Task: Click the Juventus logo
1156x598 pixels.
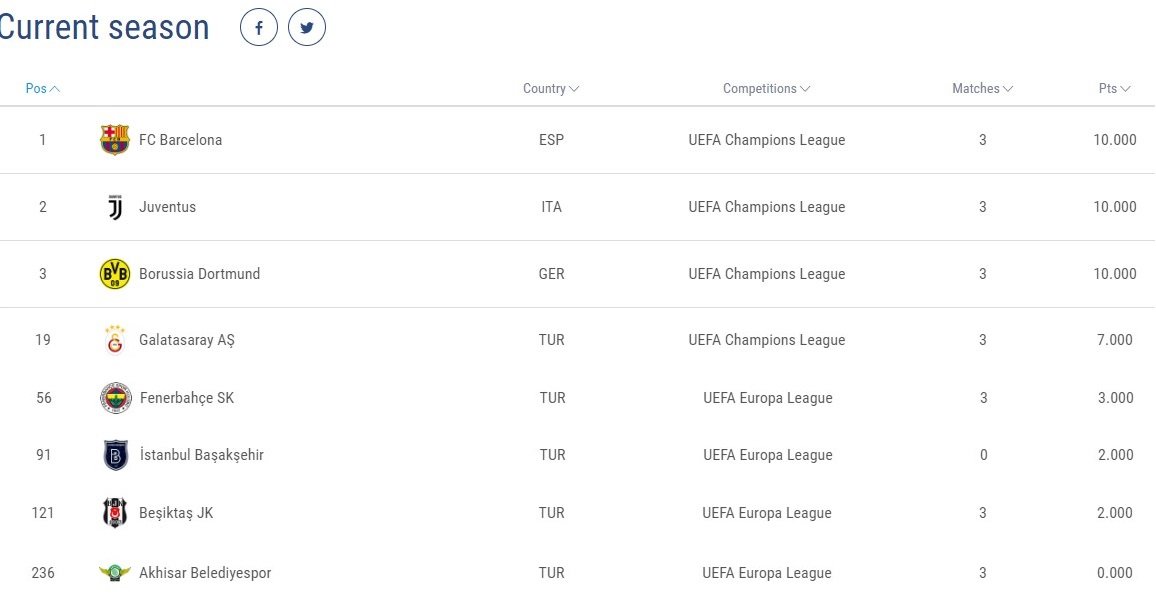Action: (x=115, y=207)
